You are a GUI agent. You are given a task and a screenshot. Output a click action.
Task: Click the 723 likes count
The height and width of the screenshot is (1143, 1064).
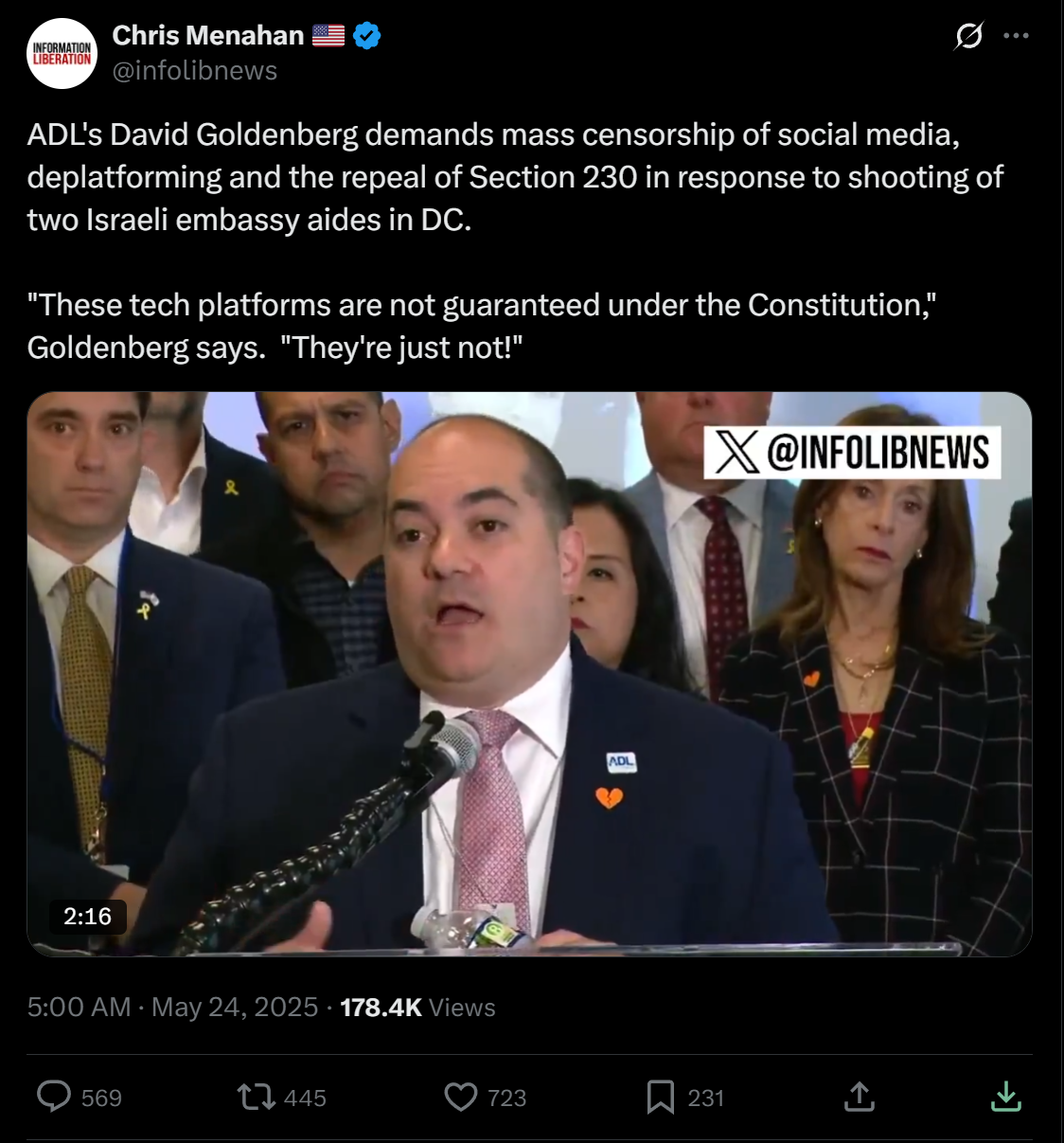506,1098
